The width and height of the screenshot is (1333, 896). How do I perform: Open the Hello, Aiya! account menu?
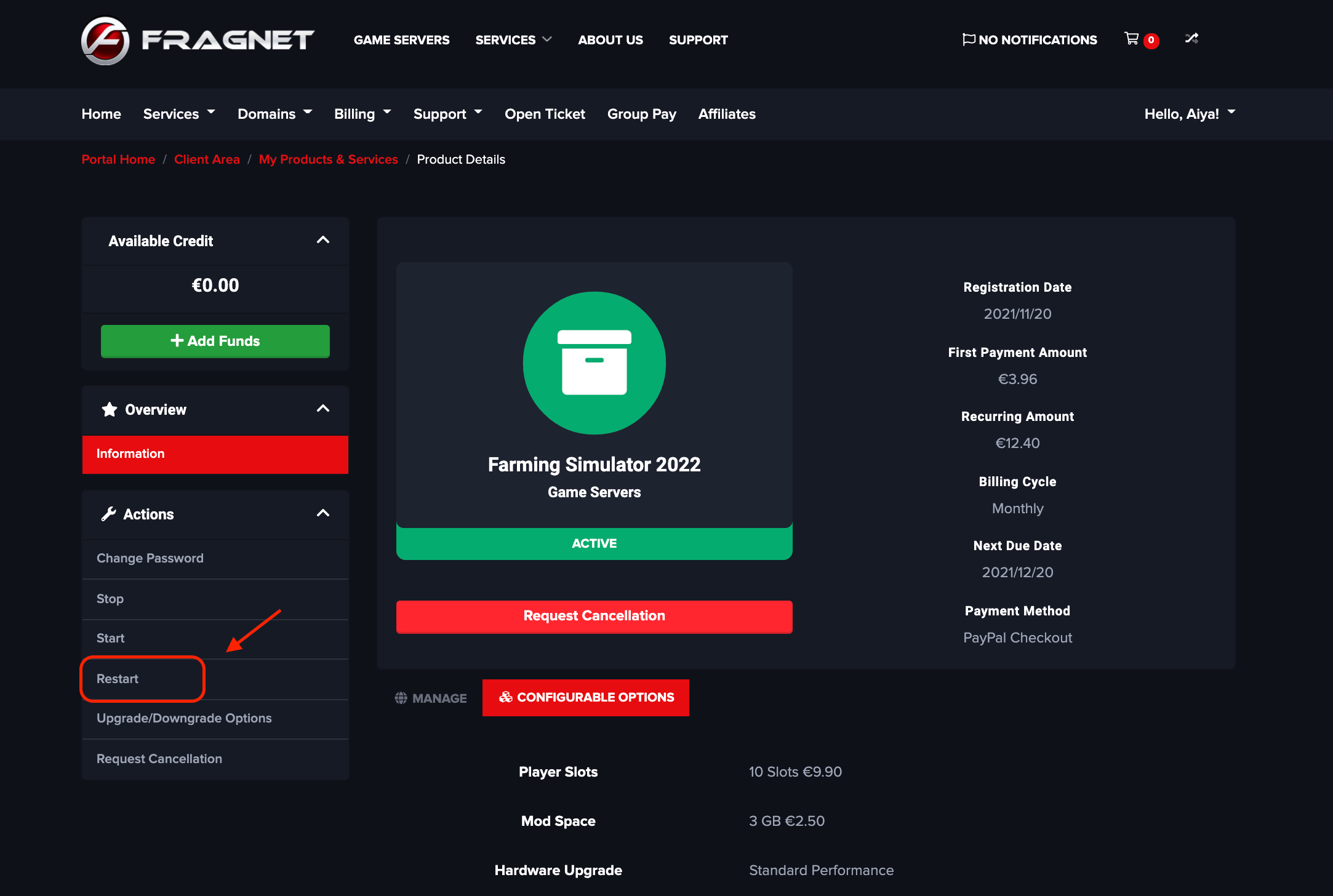(x=1190, y=114)
